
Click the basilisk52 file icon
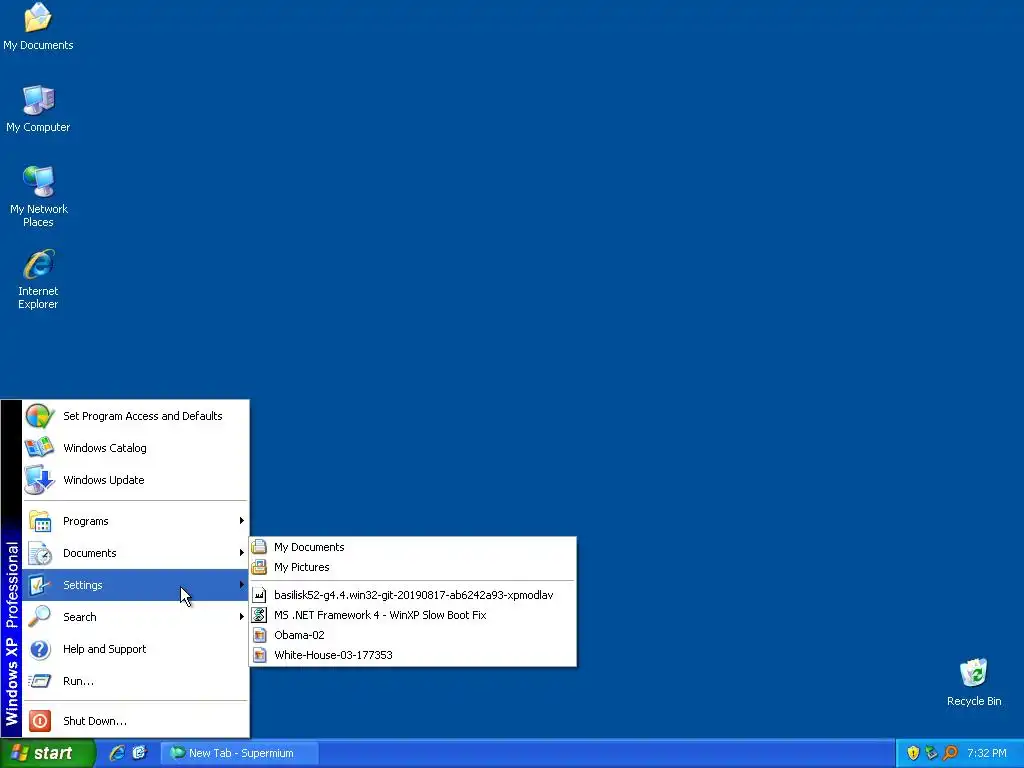[259, 595]
